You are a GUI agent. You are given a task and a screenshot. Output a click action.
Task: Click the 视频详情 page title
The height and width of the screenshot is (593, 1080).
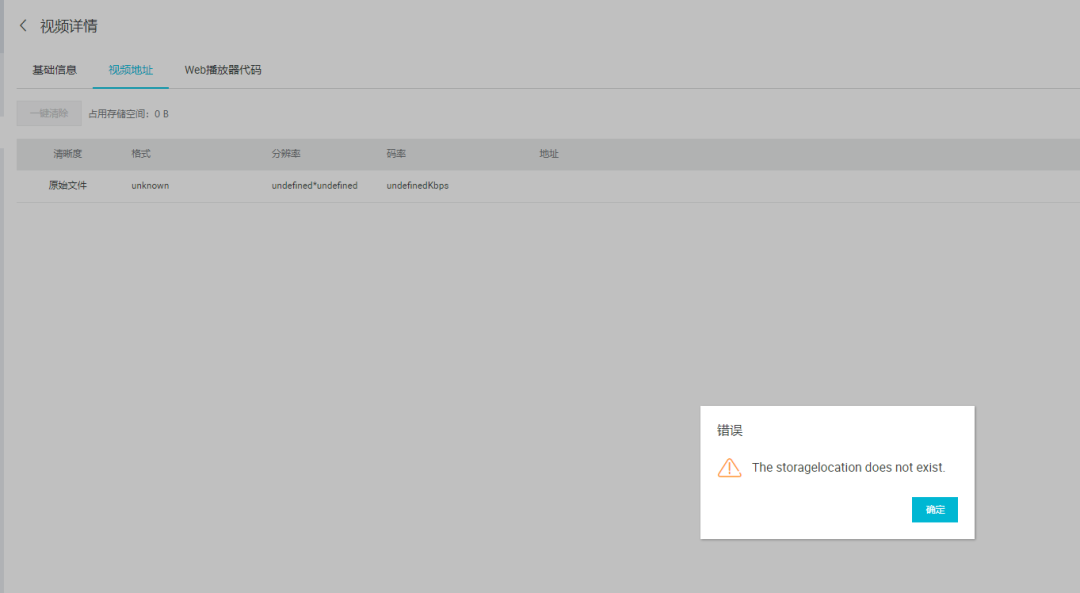click(69, 26)
